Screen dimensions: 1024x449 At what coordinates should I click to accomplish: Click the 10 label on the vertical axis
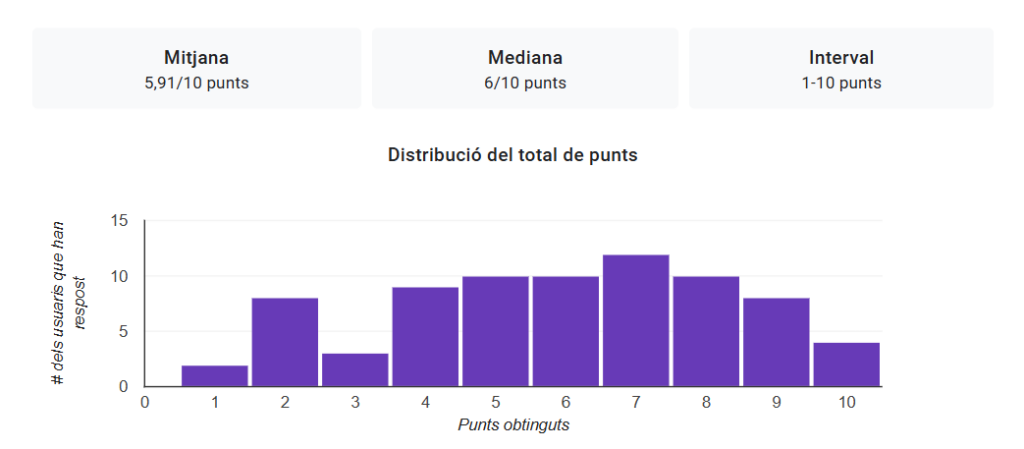point(120,276)
